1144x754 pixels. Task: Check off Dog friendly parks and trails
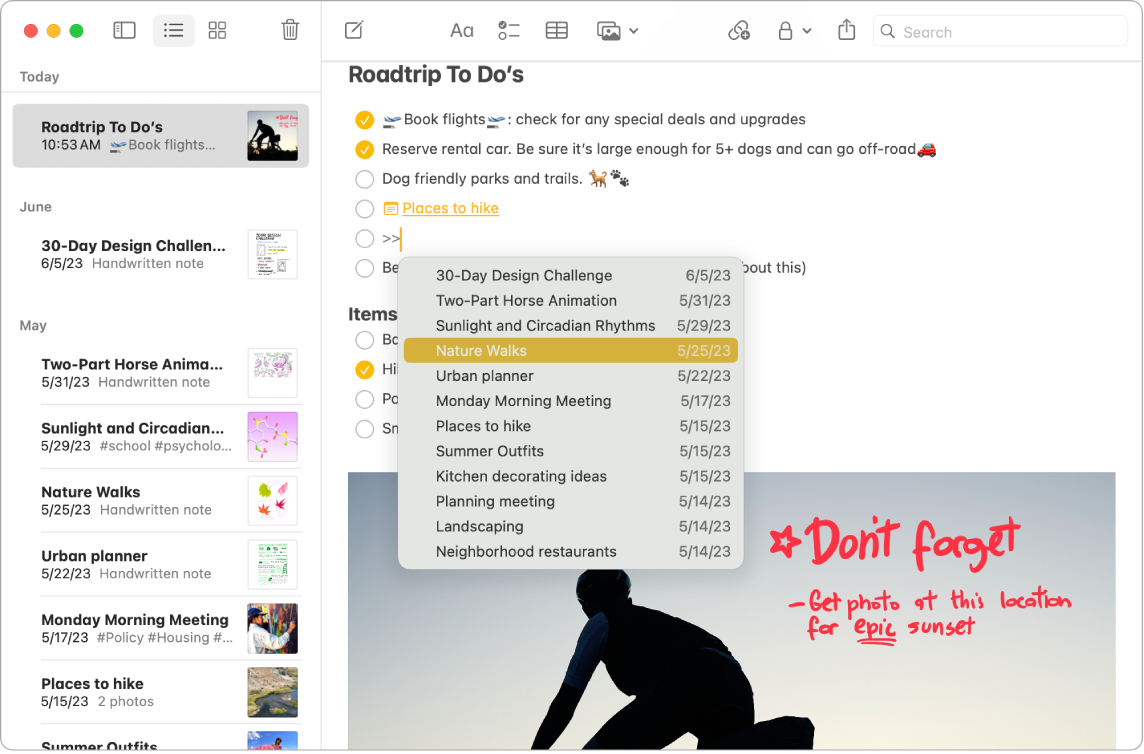[x=364, y=179]
